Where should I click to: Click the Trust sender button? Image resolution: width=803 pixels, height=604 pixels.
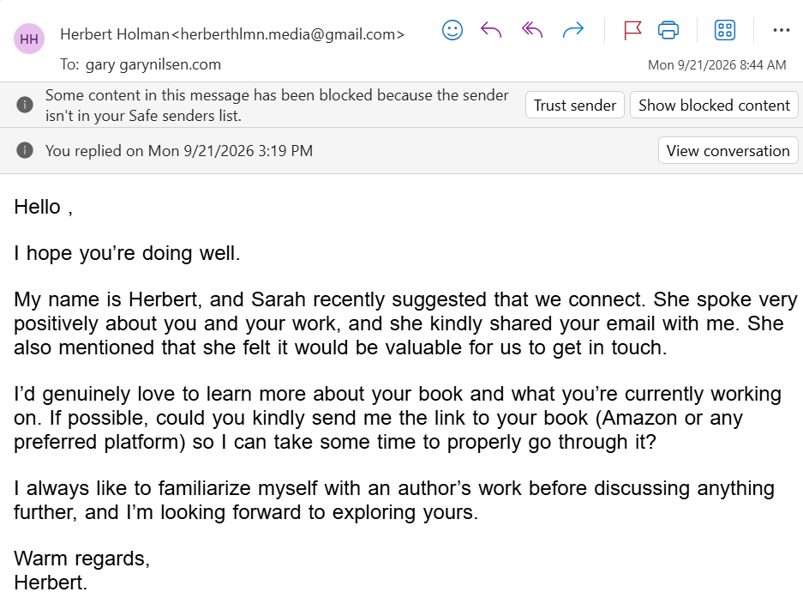(575, 105)
